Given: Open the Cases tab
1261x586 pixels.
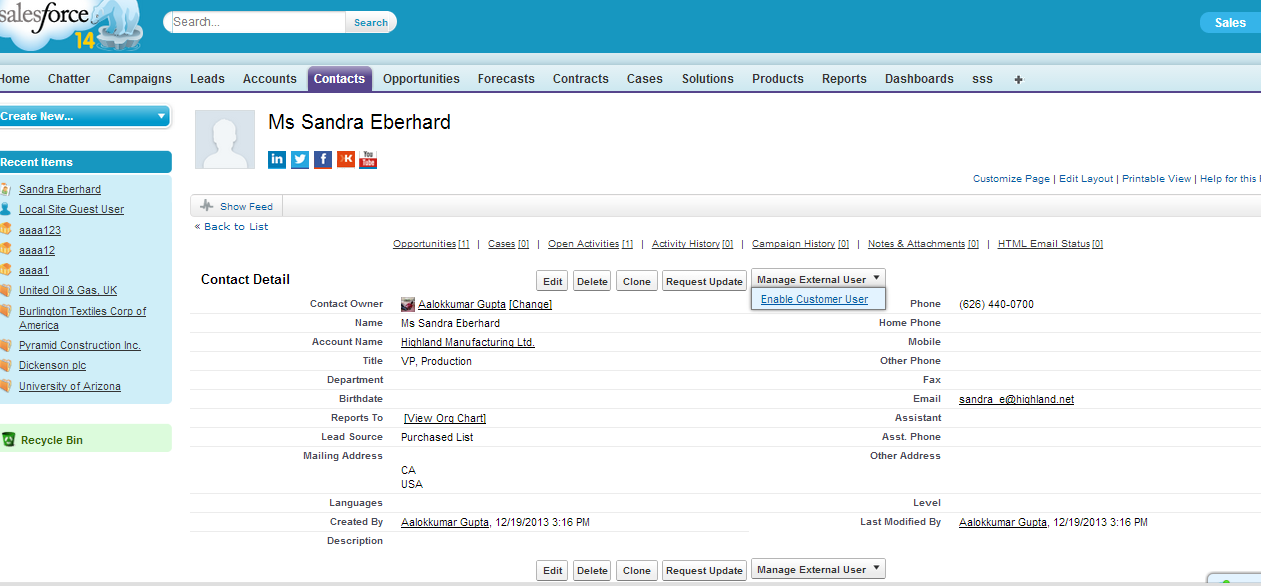Looking at the screenshot, I should click(645, 79).
